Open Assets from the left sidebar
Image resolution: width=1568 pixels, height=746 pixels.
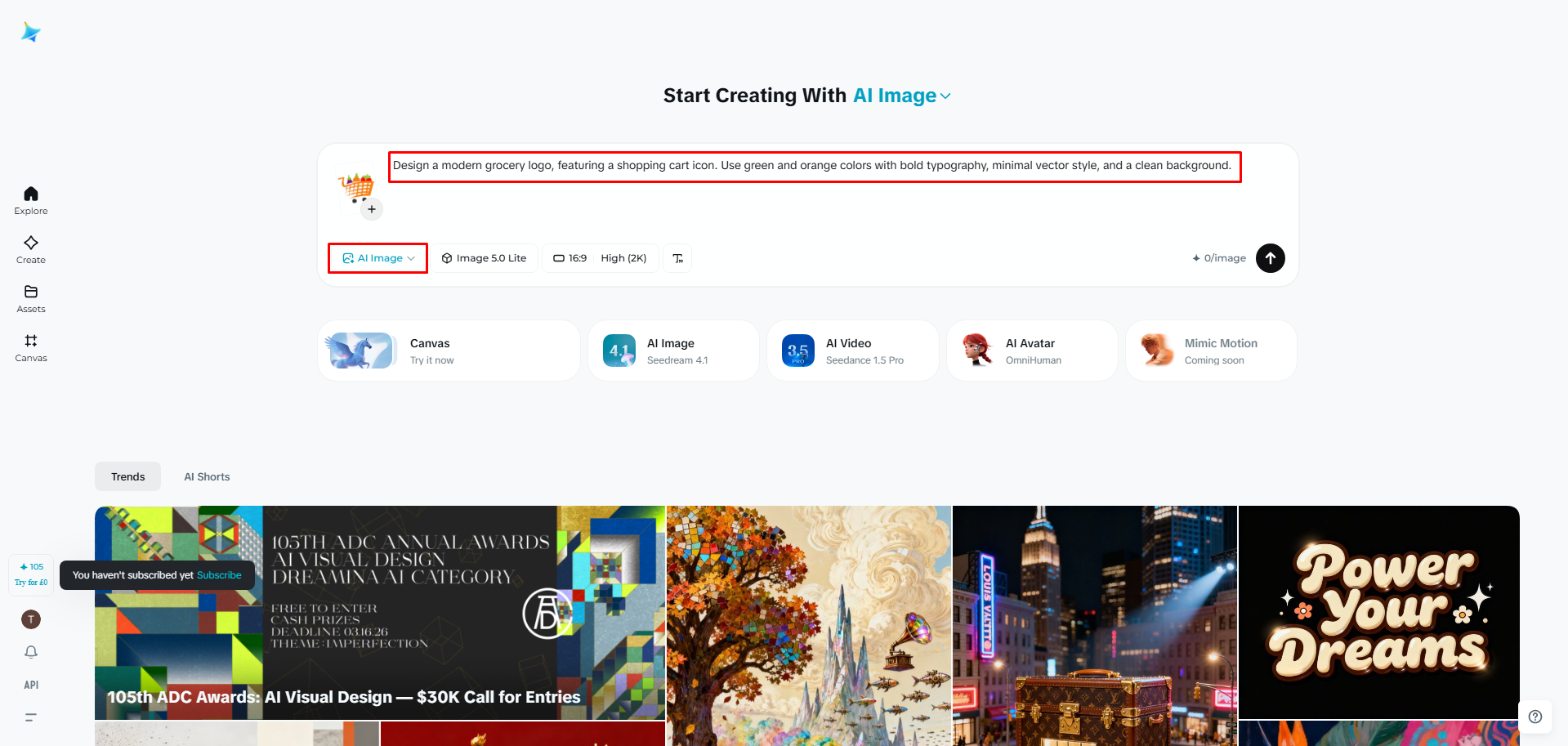tap(30, 297)
